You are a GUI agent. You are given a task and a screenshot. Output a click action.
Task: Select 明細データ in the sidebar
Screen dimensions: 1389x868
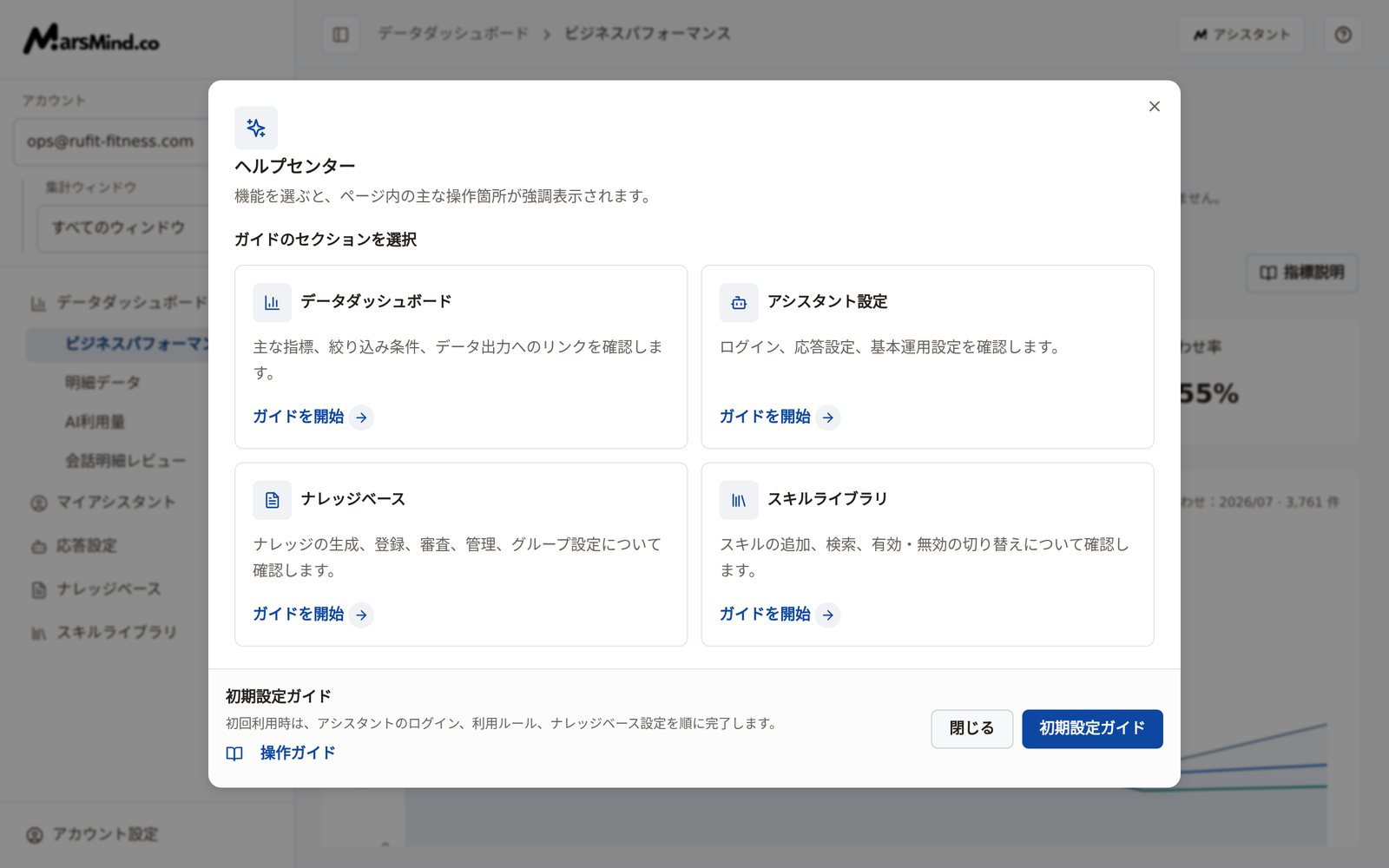click(103, 383)
